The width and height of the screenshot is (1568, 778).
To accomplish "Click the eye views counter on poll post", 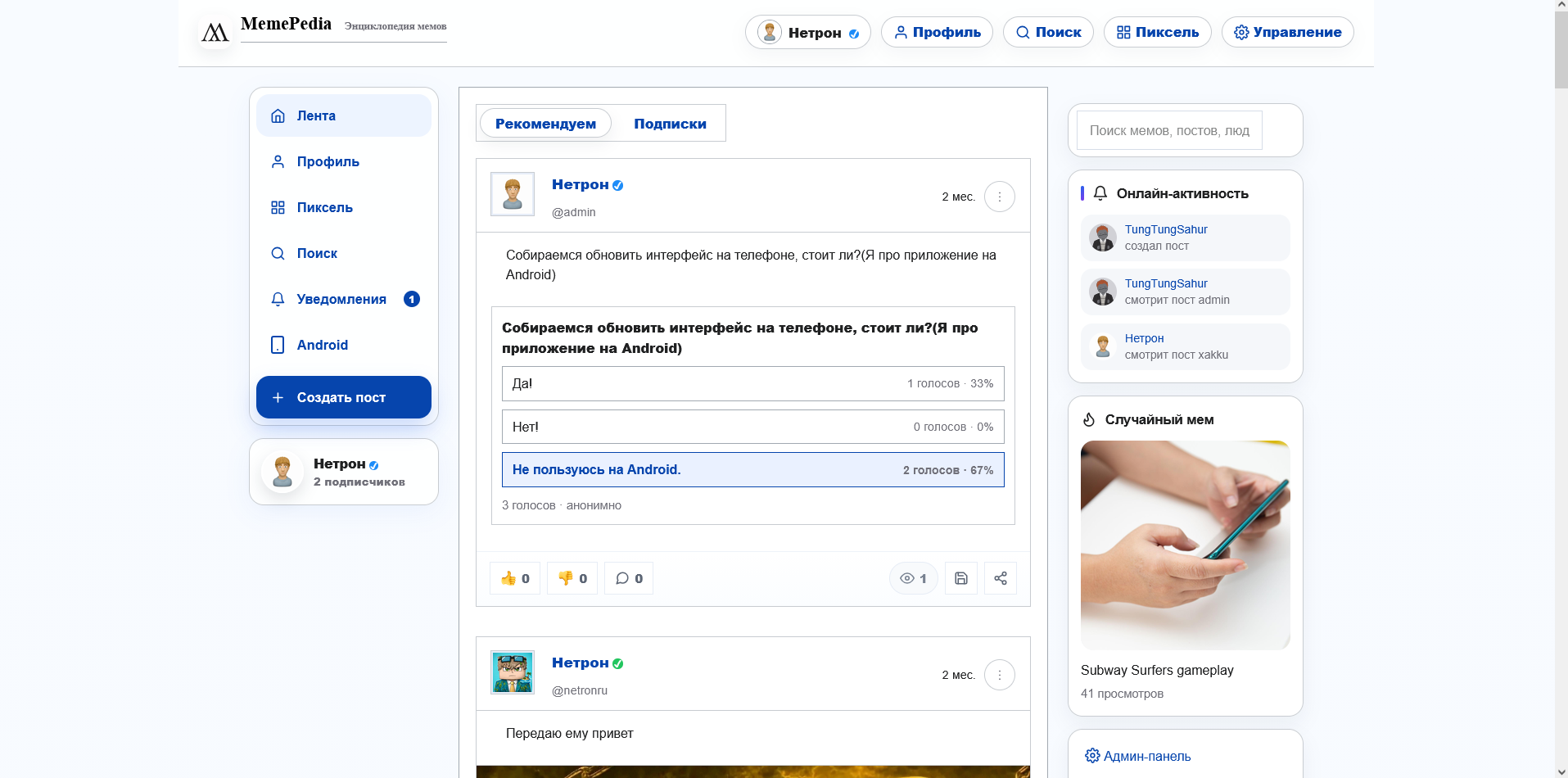I will click(914, 578).
